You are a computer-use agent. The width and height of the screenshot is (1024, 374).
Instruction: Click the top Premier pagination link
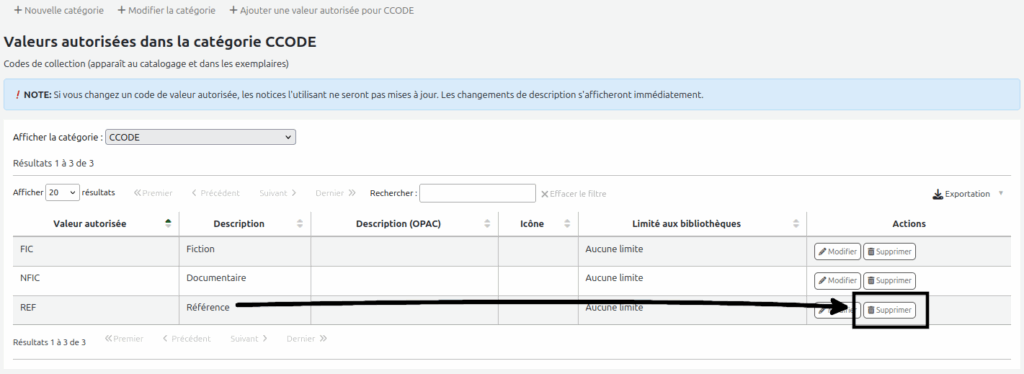tap(153, 193)
